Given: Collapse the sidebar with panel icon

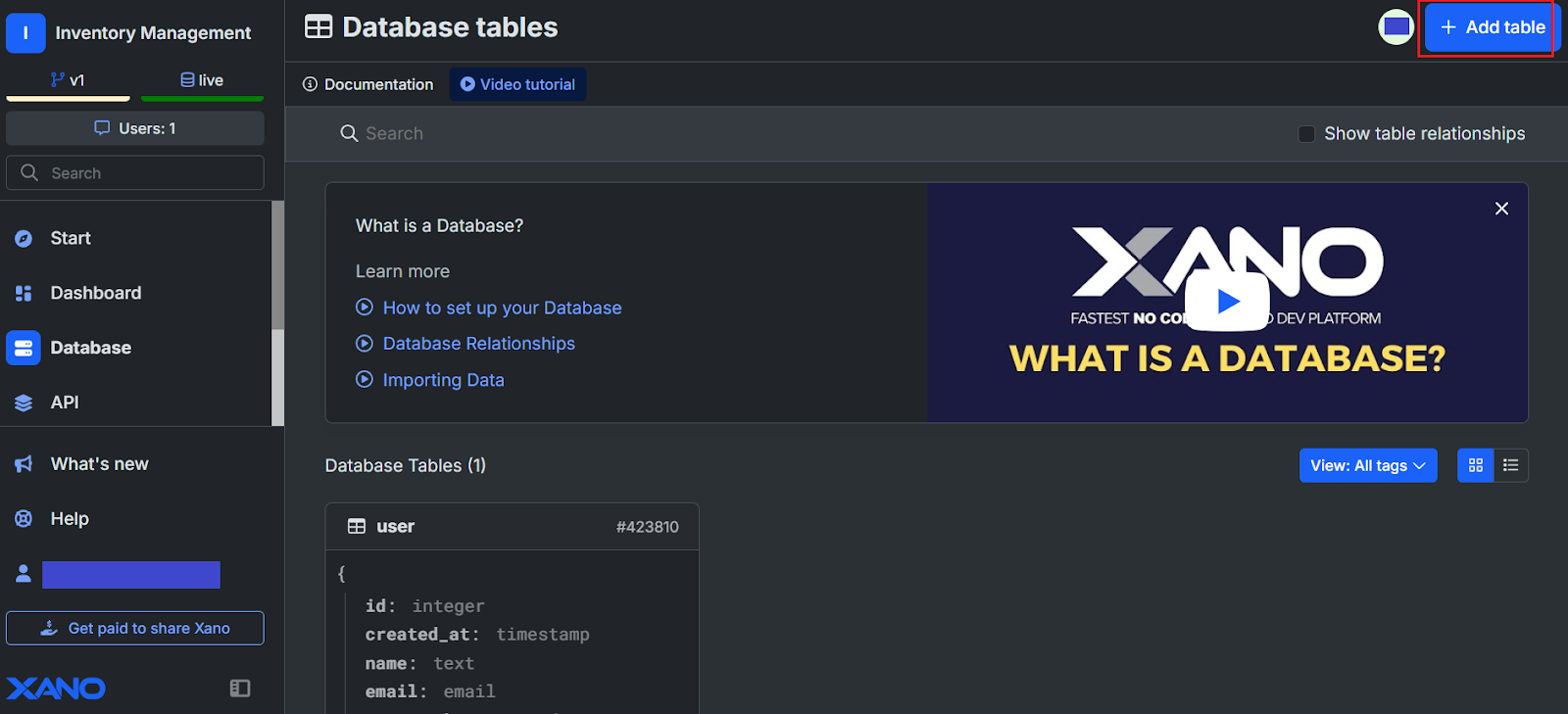Looking at the screenshot, I should (x=240, y=689).
